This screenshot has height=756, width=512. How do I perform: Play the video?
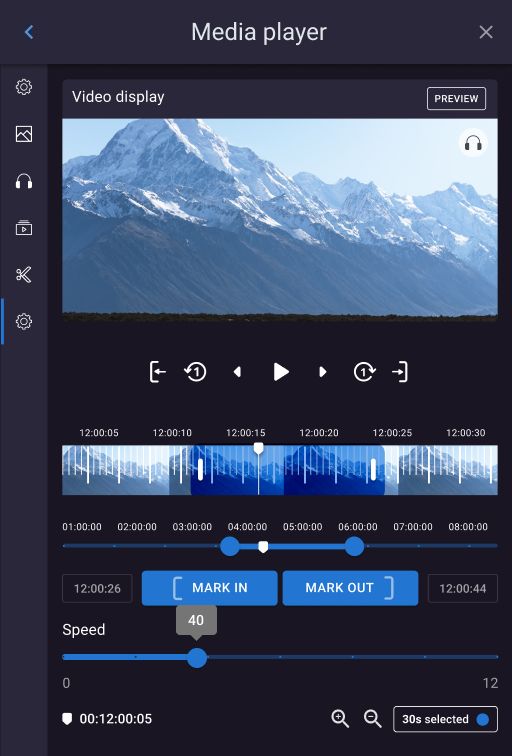point(281,372)
